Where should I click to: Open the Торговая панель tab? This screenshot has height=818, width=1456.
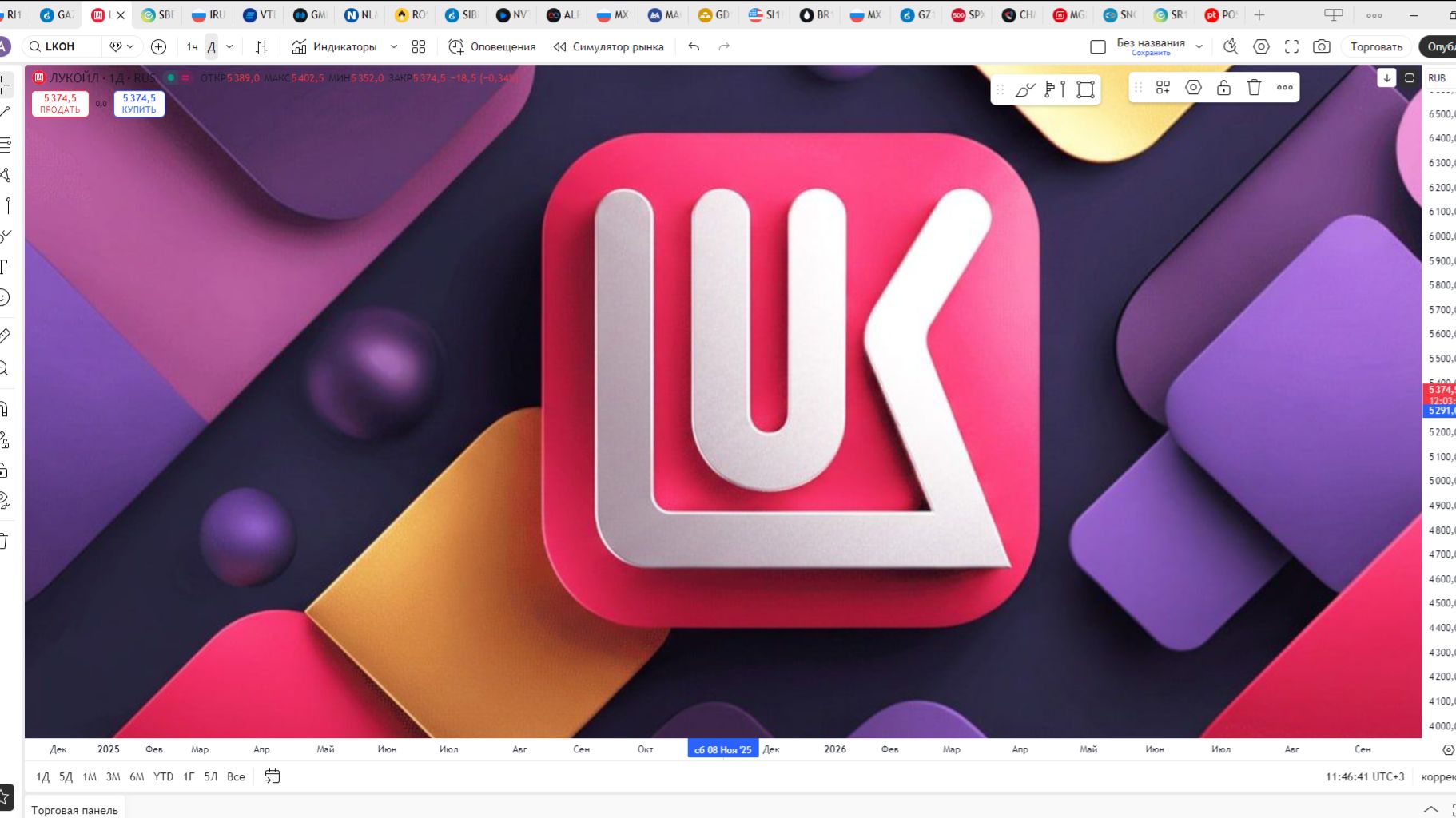(x=74, y=809)
